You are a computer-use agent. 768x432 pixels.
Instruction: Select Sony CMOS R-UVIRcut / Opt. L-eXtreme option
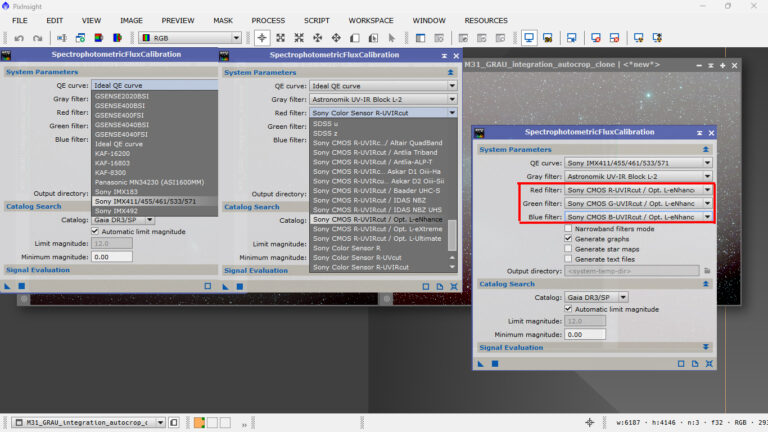coord(379,229)
